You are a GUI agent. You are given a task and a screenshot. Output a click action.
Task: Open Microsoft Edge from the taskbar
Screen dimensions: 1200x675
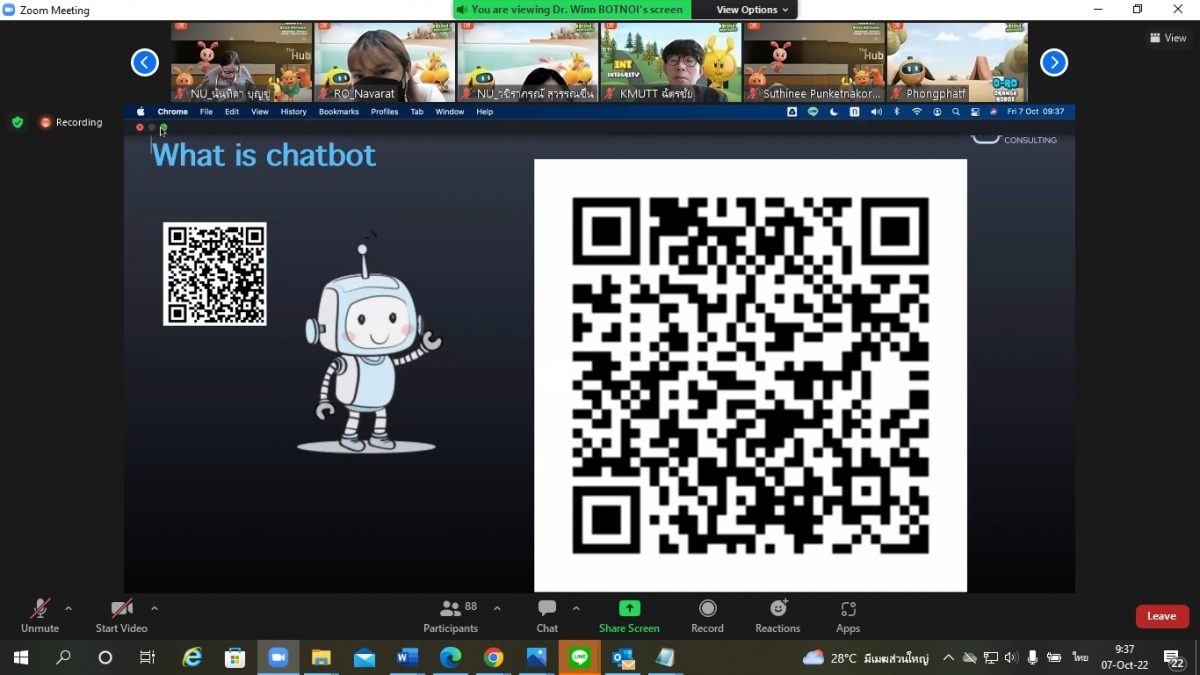[450, 657]
